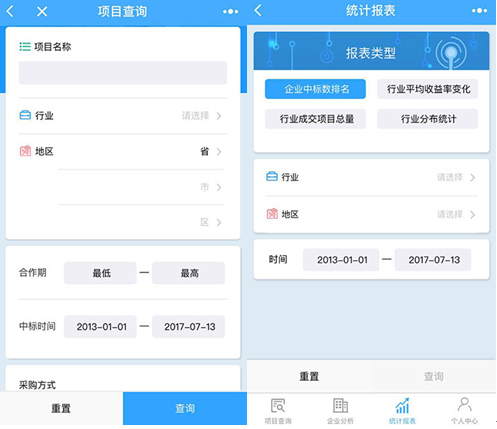The image size is (497, 429).
Task: Choose 行业平均收益率变化 report type
Action: tap(427, 89)
